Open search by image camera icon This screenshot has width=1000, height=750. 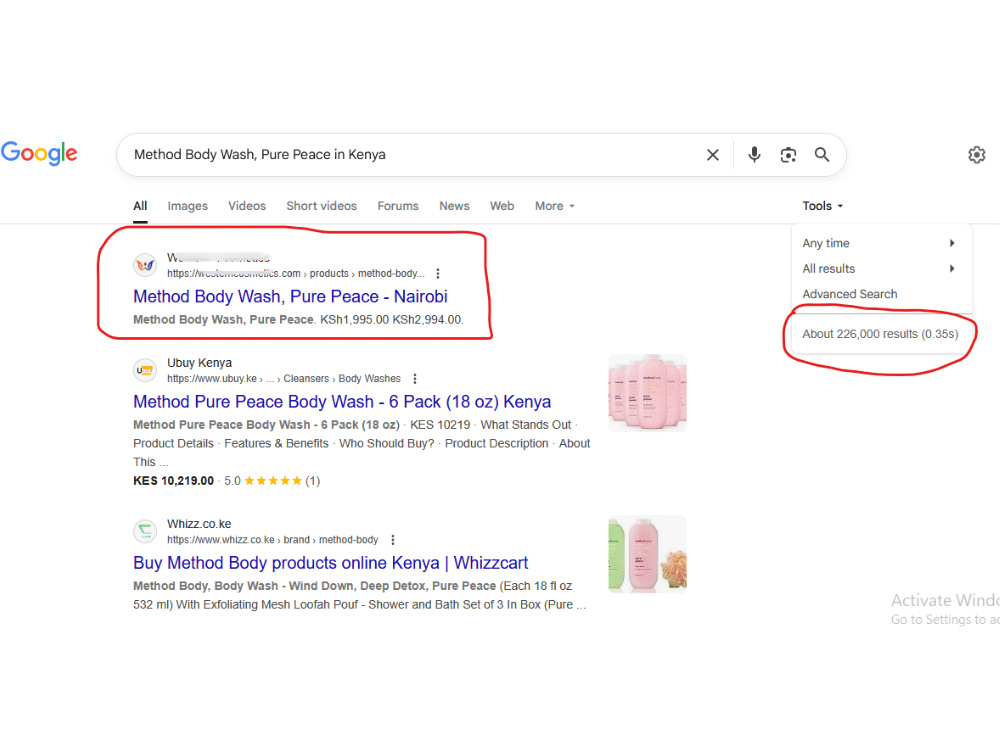click(x=788, y=155)
